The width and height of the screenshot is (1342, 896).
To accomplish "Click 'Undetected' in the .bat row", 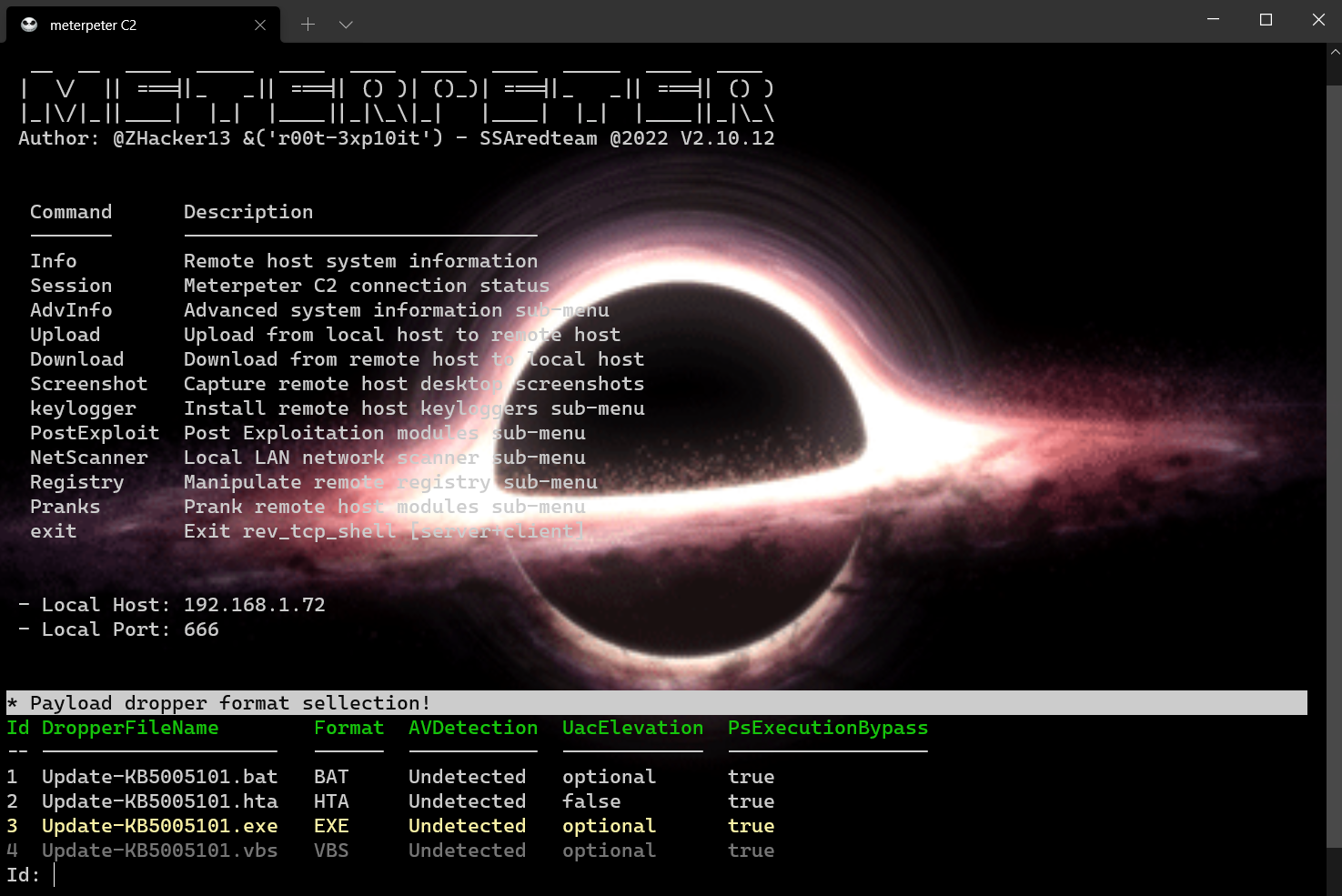I will coord(468,777).
